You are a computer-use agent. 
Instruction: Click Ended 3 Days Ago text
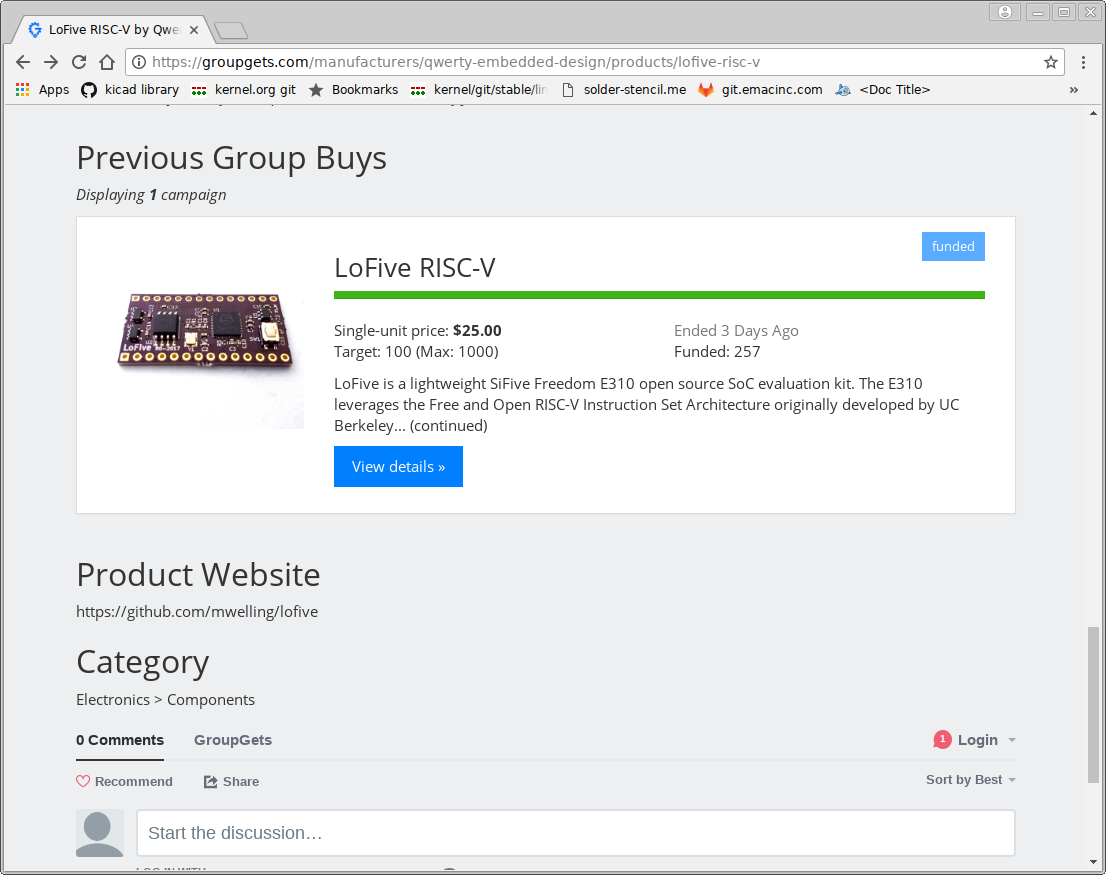tap(736, 331)
